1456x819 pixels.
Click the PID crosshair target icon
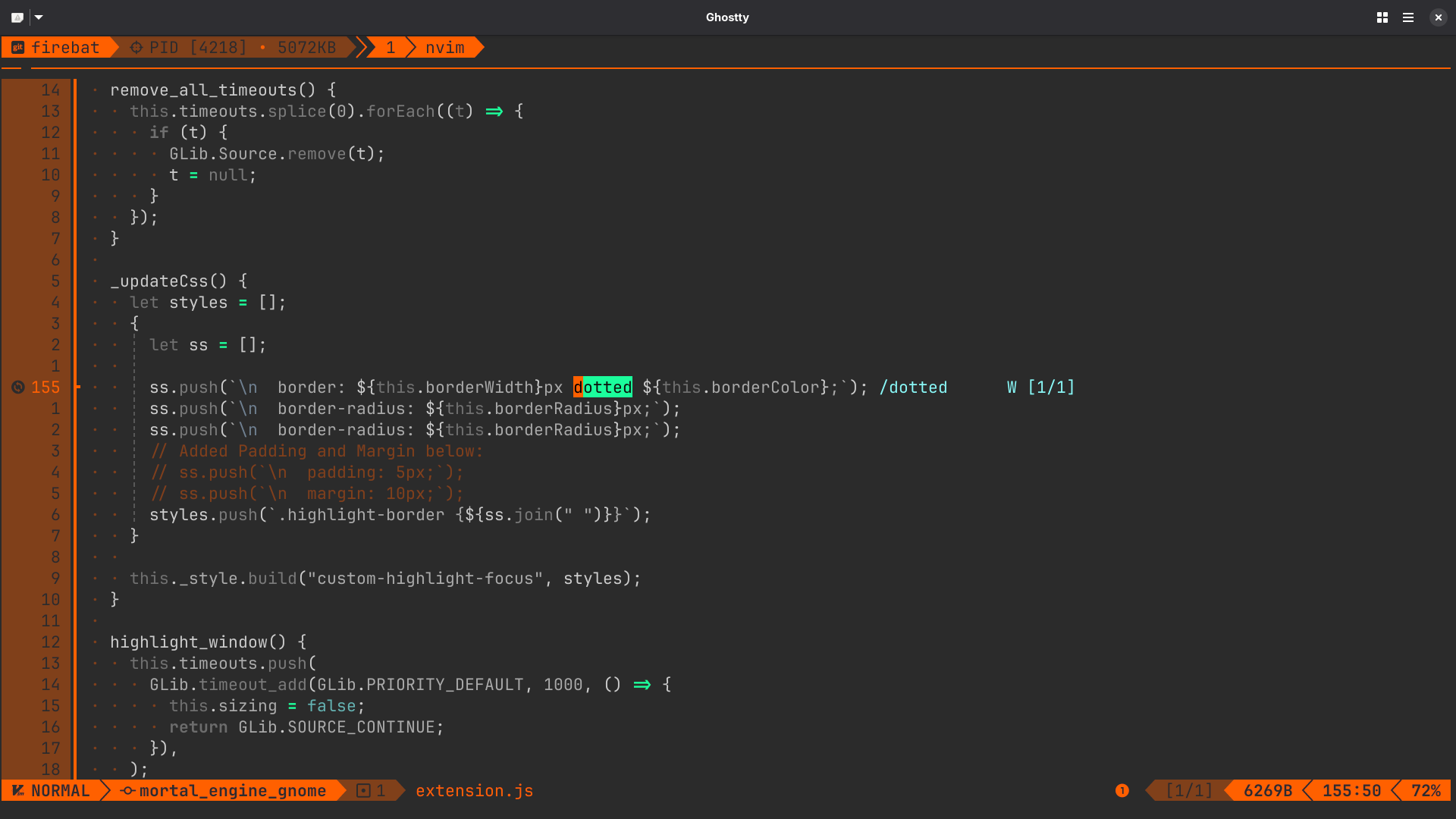tap(136, 48)
